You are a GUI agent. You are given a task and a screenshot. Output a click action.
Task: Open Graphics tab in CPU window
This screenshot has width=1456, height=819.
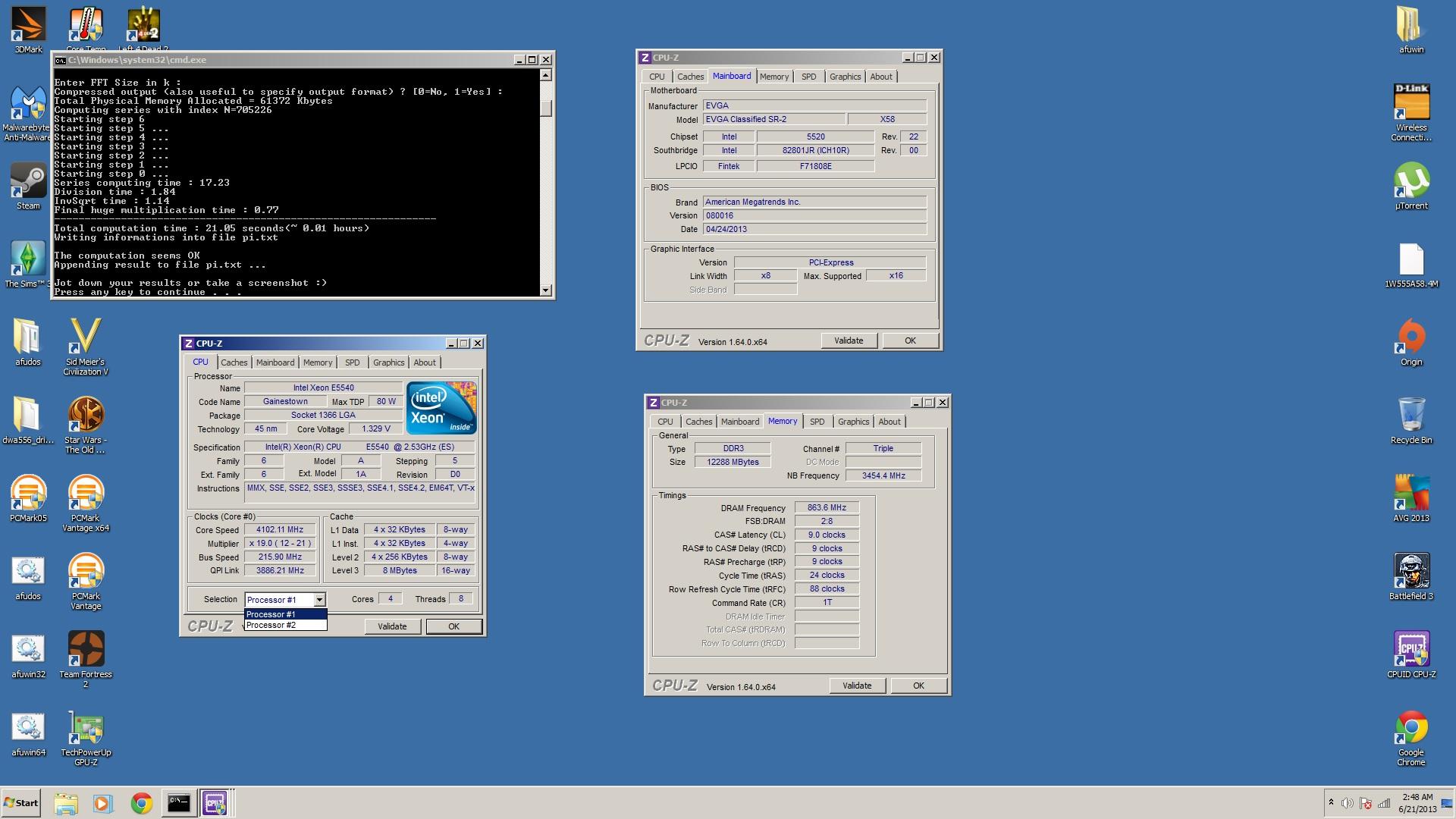[x=389, y=362]
